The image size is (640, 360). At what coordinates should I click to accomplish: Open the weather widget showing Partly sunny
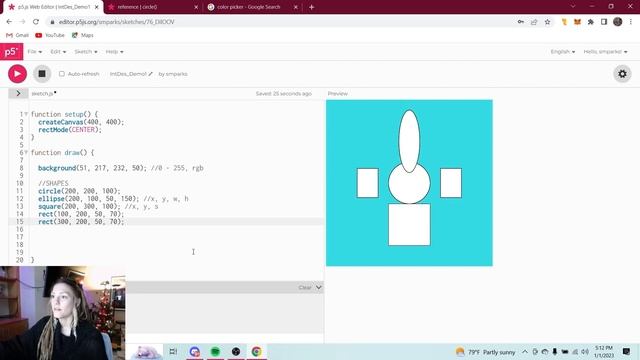[485, 352]
